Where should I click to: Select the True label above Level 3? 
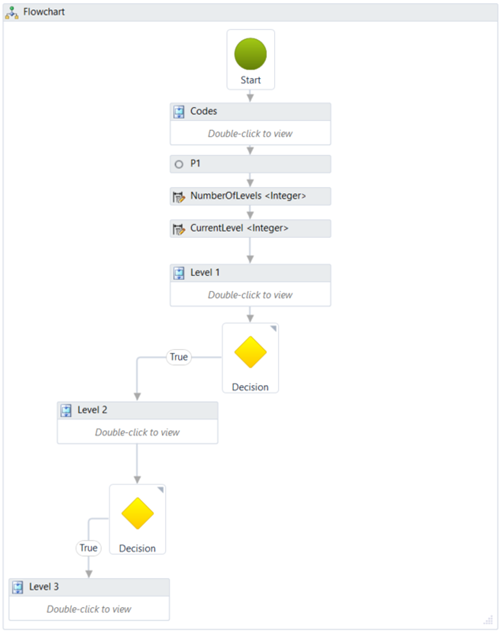(88, 548)
